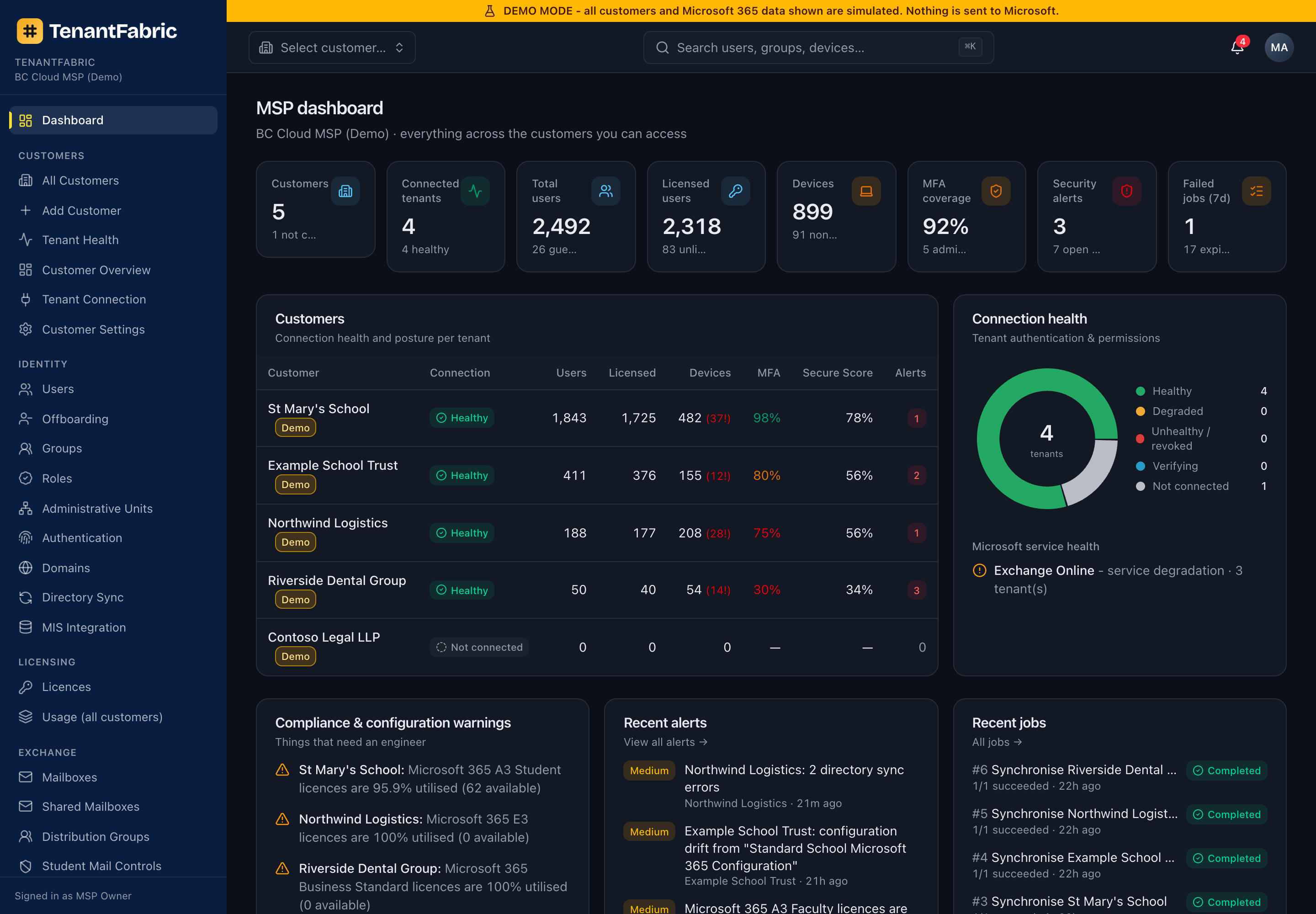
Task: Open the St Mary's School customer row
Action: [597, 418]
